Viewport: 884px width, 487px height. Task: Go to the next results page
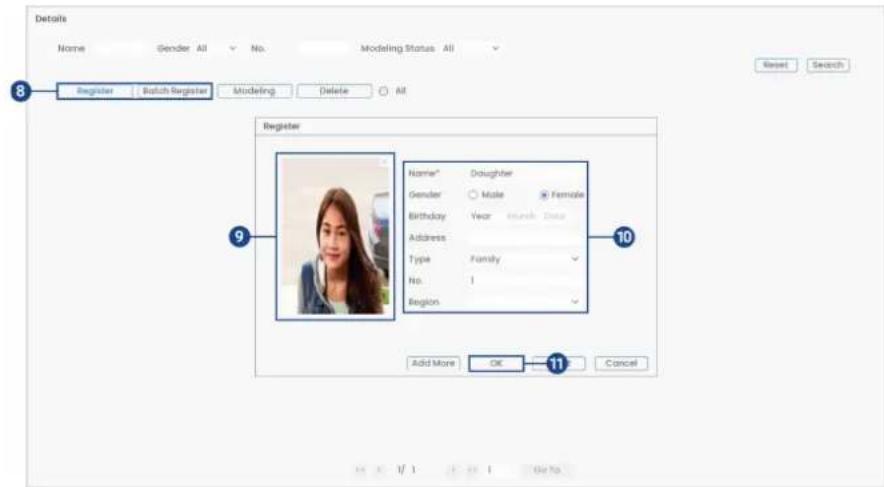tap(453, 470)
